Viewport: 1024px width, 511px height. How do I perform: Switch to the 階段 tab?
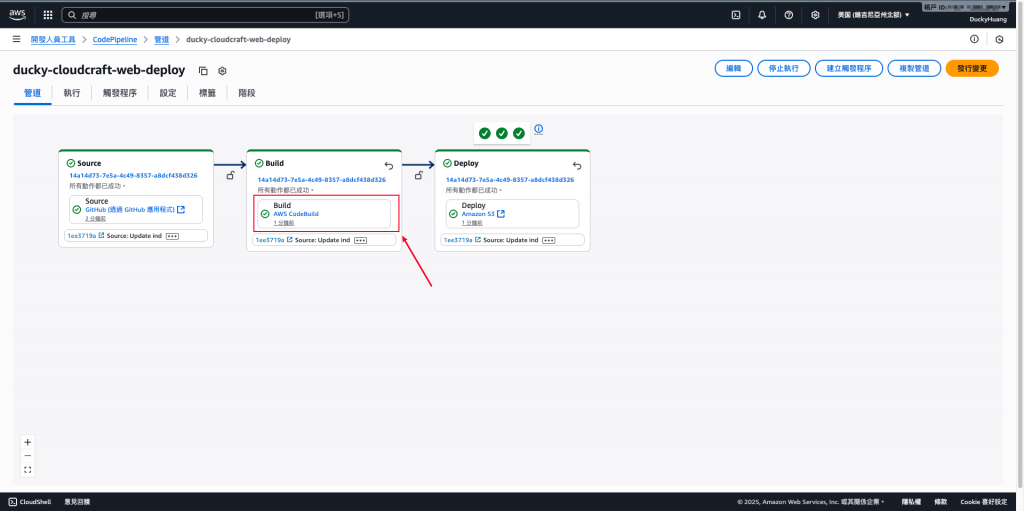[x=247, y=93]
